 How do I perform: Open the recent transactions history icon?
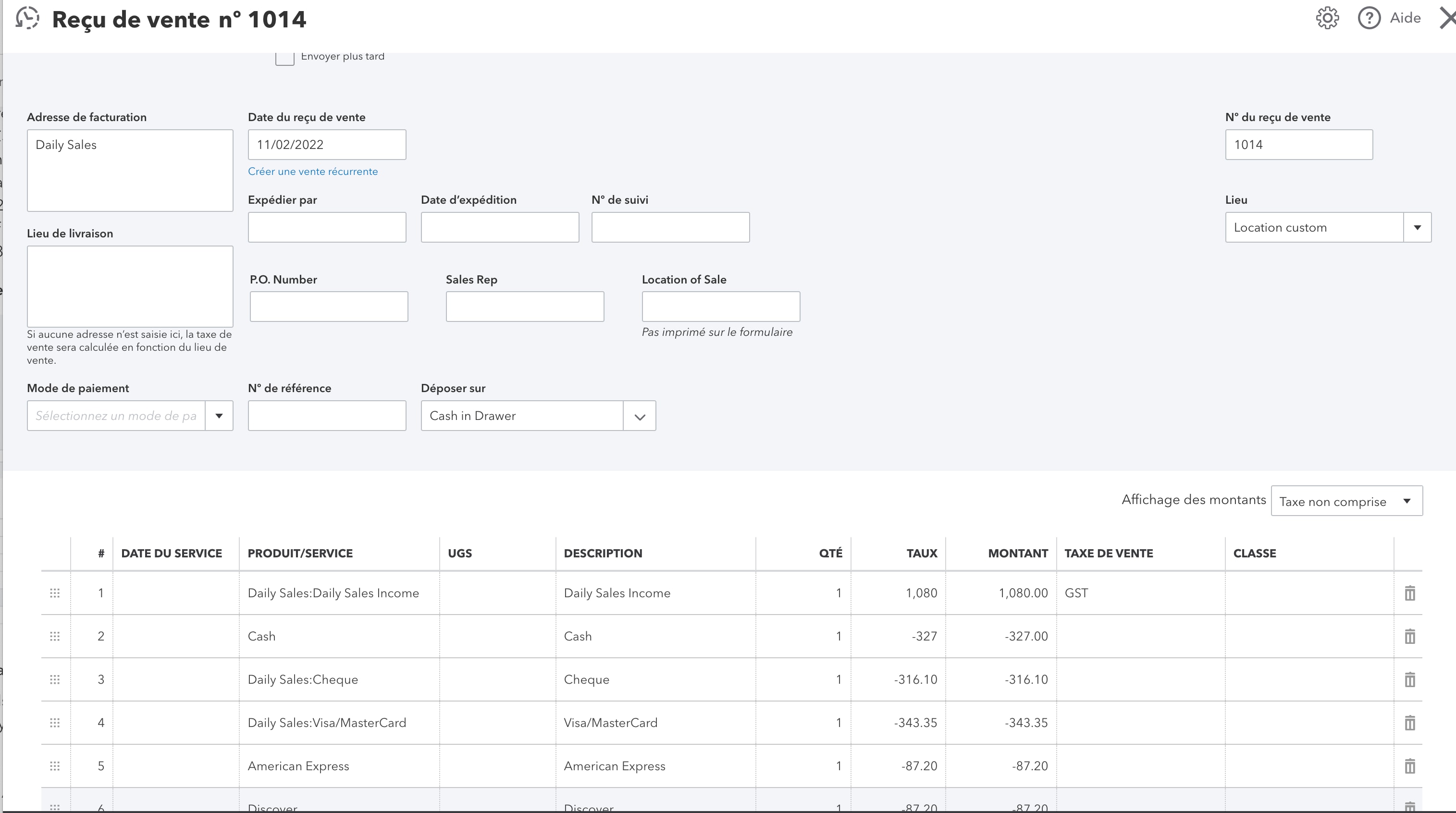(27, 18)
